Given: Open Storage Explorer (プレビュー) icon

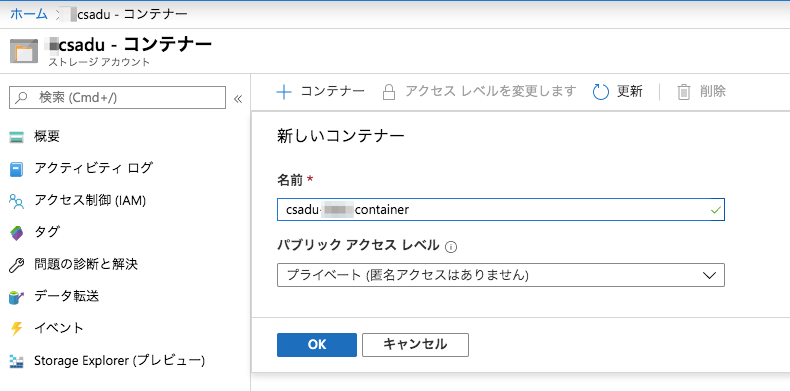Looking at the screenshot, I should pyautogui.click(x=17, y=361).
